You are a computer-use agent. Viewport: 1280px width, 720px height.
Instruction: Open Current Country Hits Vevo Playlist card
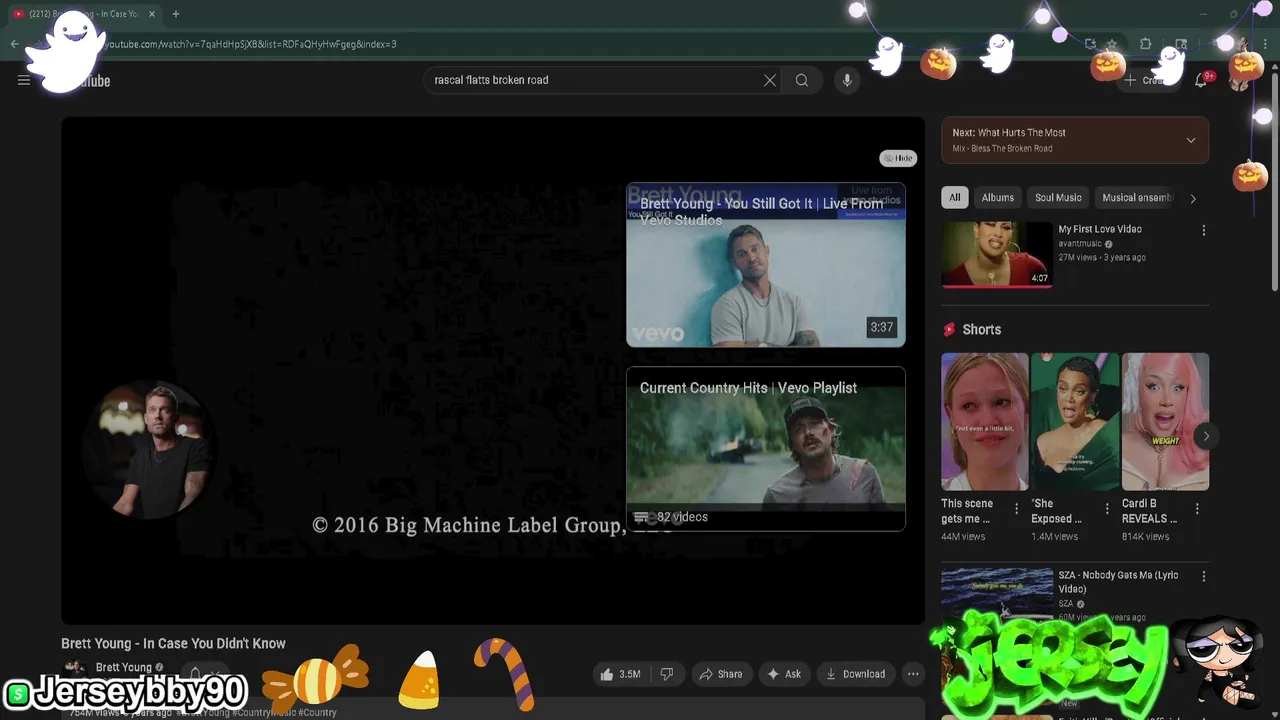click(766, 449)
